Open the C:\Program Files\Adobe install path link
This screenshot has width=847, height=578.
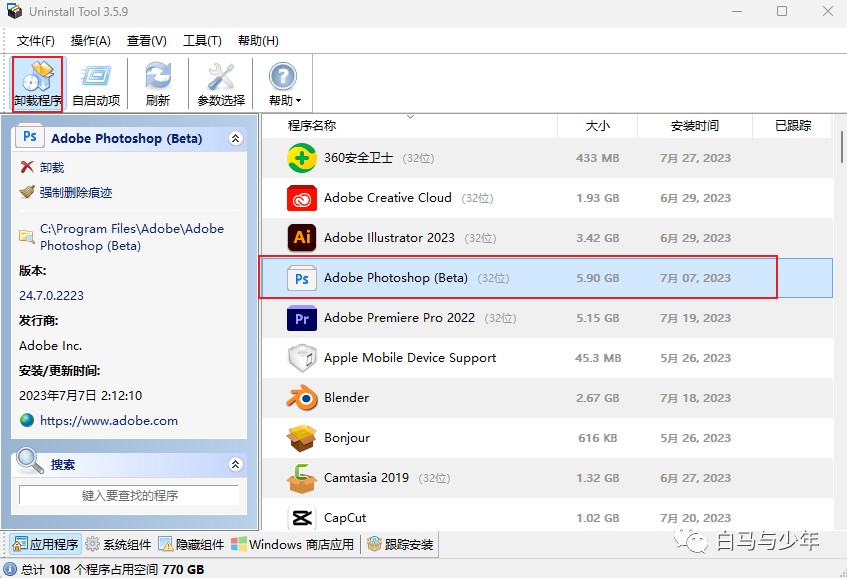click(x=132, y=237)
